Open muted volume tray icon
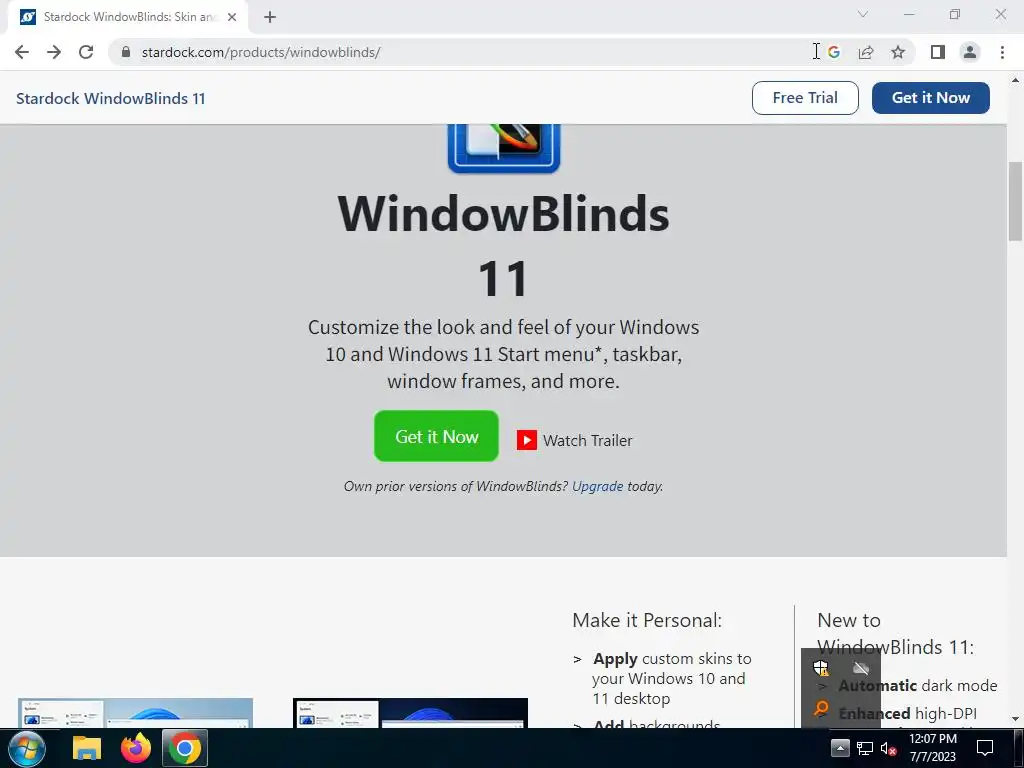This screenshot has height=768, width=1024. pyautogui.click(x=888, y=748)
